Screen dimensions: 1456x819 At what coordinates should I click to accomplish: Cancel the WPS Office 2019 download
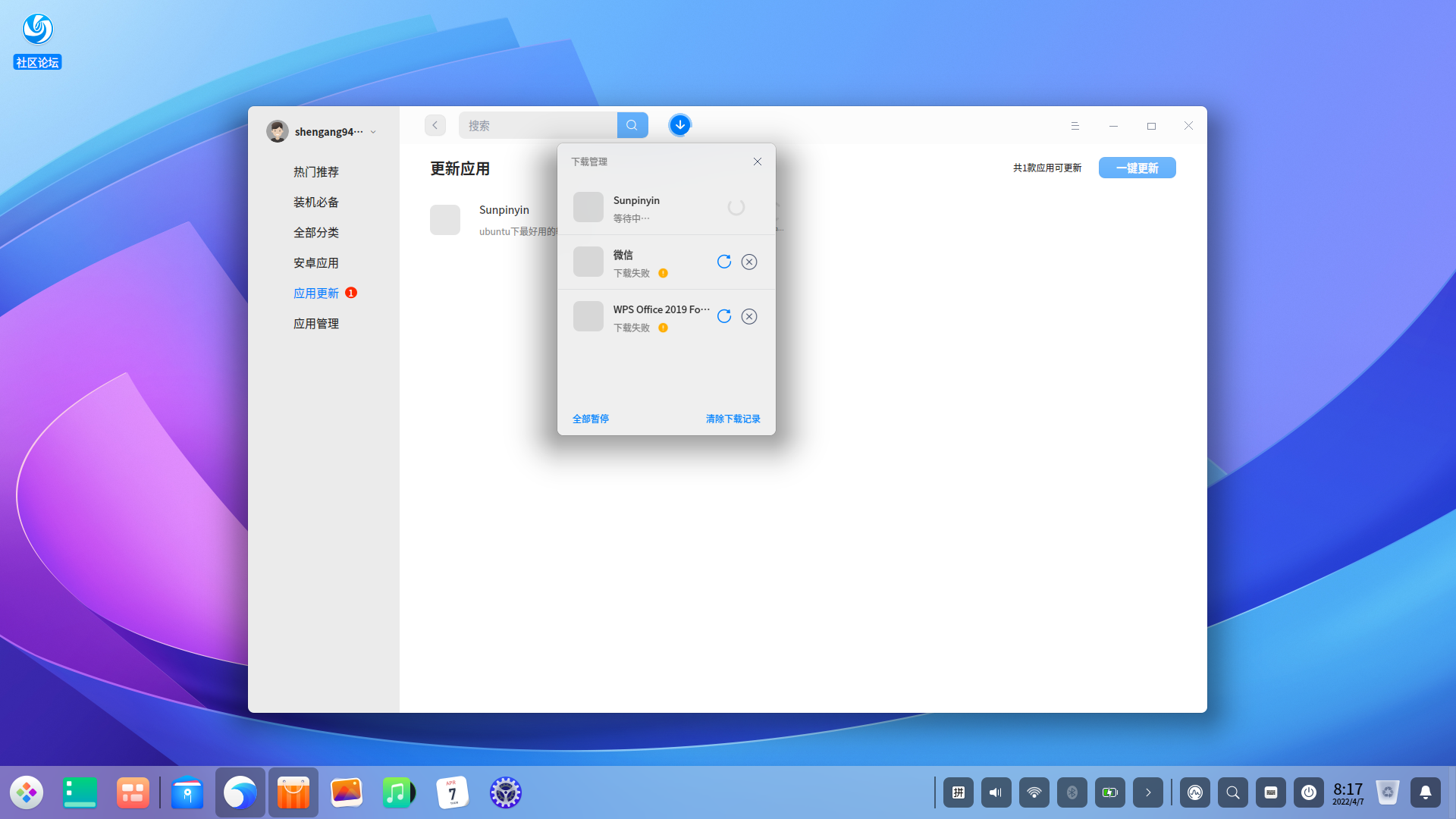pyautogui.click(x=749, y=316)
